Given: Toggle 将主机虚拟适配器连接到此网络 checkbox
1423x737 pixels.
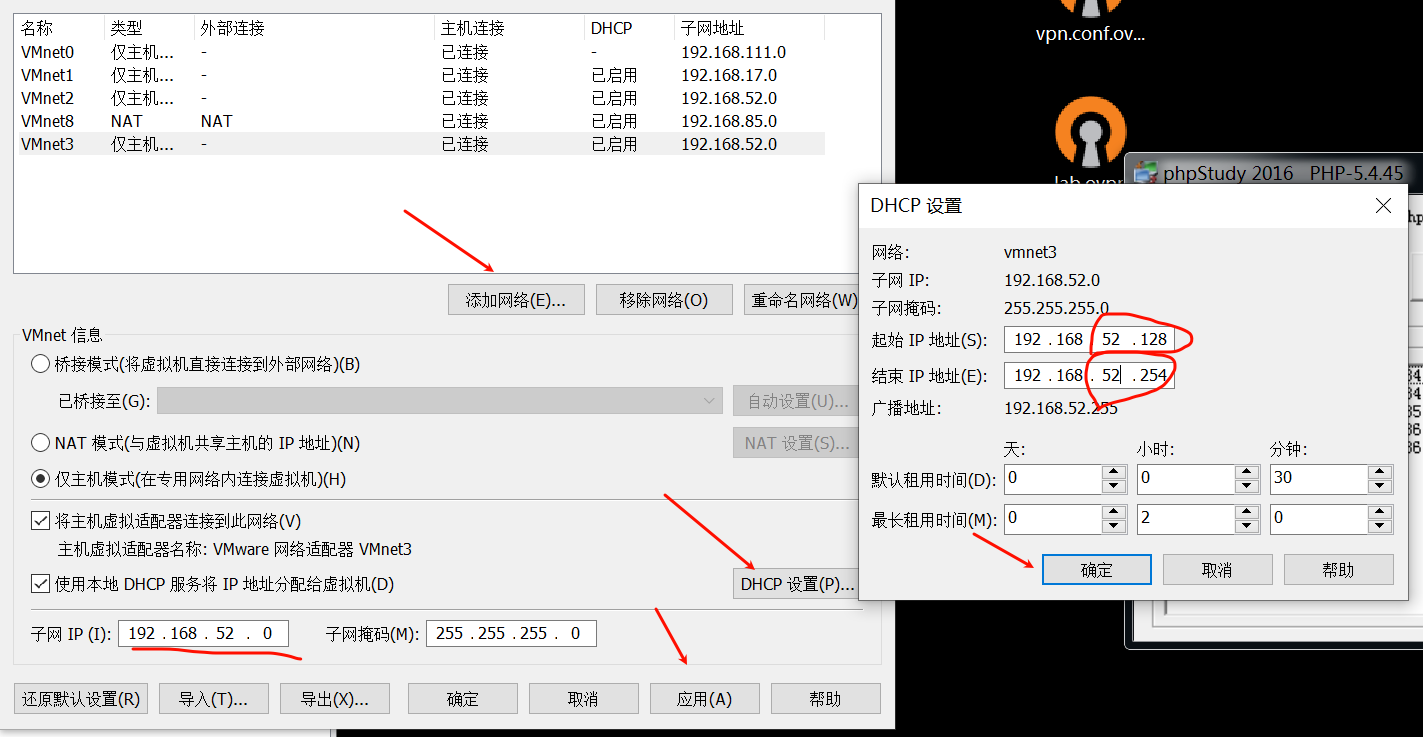Looking at the screenshot, I should tap(41, 521).
